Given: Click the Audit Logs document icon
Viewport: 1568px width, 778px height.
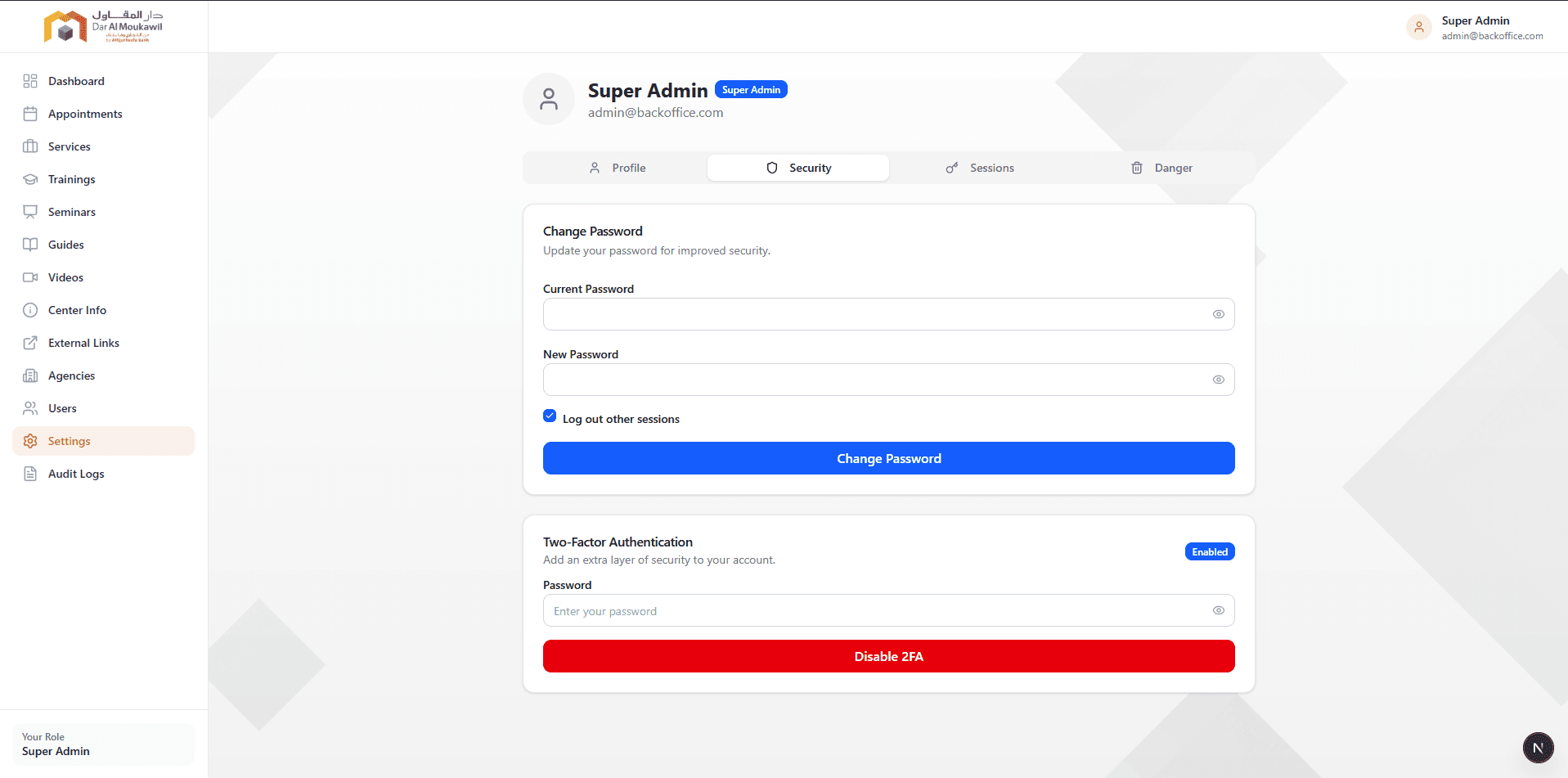Looking at the screenshot, I should click(x=30, y=474).
